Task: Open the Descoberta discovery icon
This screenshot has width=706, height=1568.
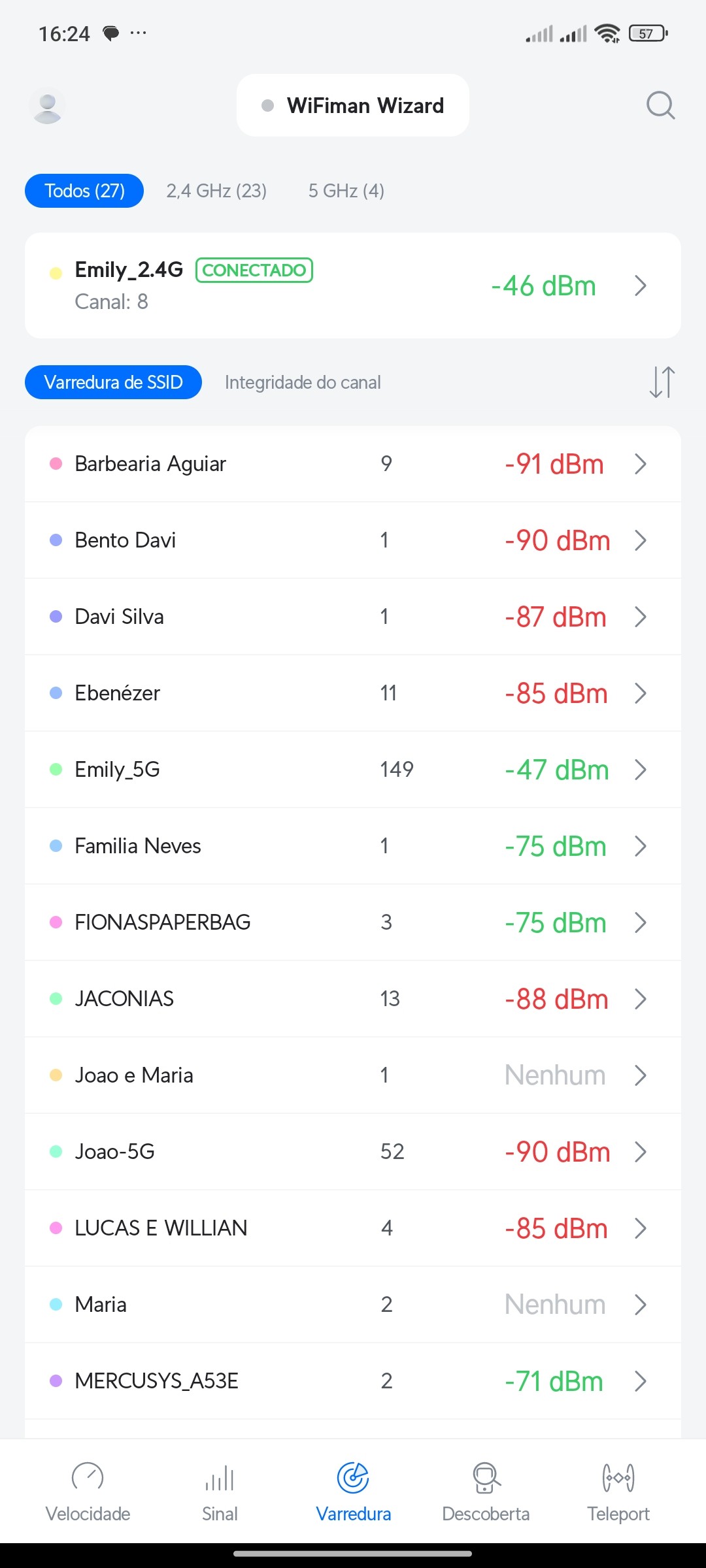Action: (x=486, y=1478)
